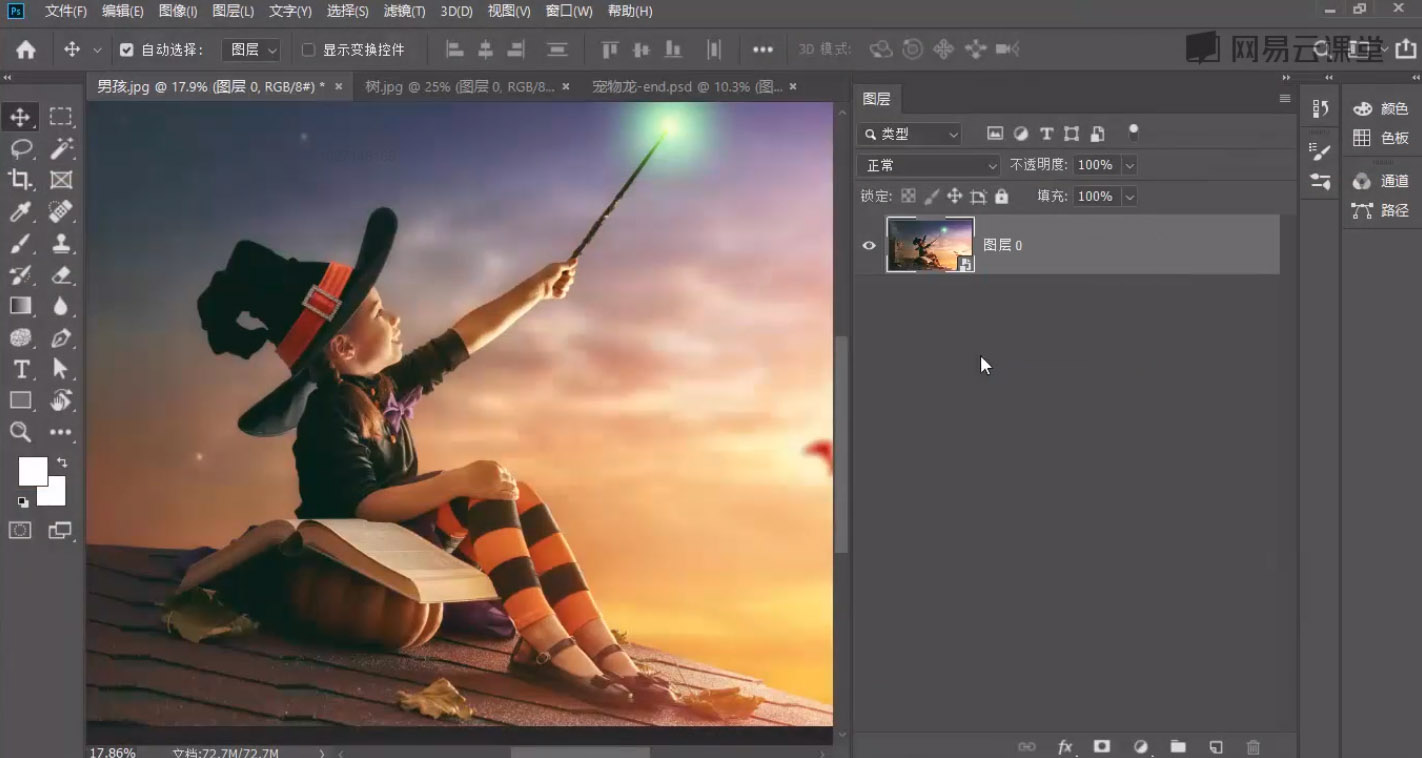Select the Crop tool

click(x=20, y=180)
